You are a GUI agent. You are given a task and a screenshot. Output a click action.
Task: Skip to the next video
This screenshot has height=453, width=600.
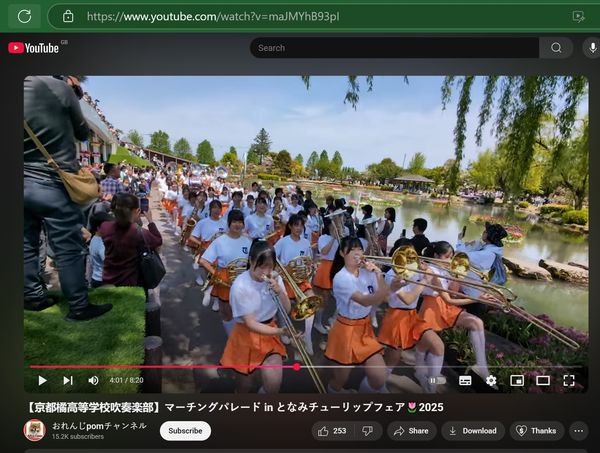[x=68, y=380]
